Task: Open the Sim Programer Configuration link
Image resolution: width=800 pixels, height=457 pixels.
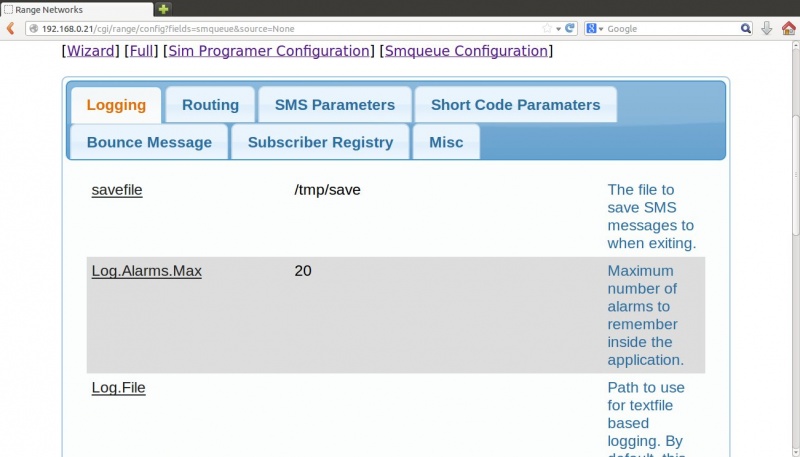Action: pos(269,50)
